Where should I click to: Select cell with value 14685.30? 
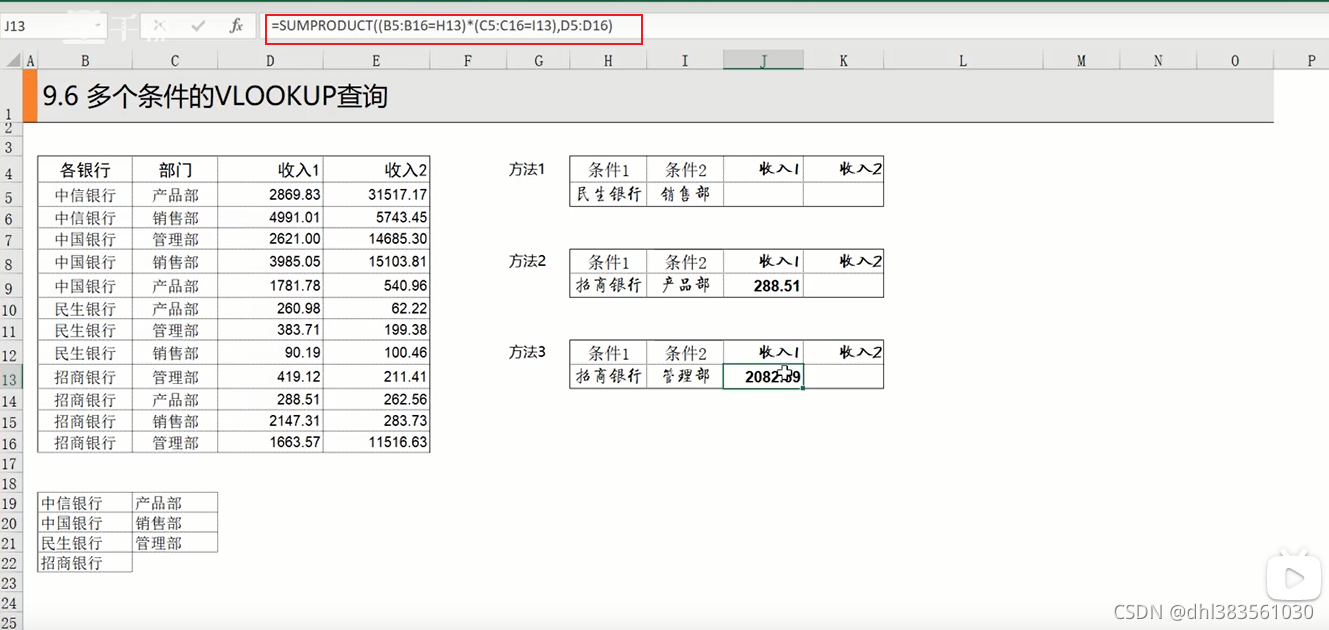click(377, 239)
